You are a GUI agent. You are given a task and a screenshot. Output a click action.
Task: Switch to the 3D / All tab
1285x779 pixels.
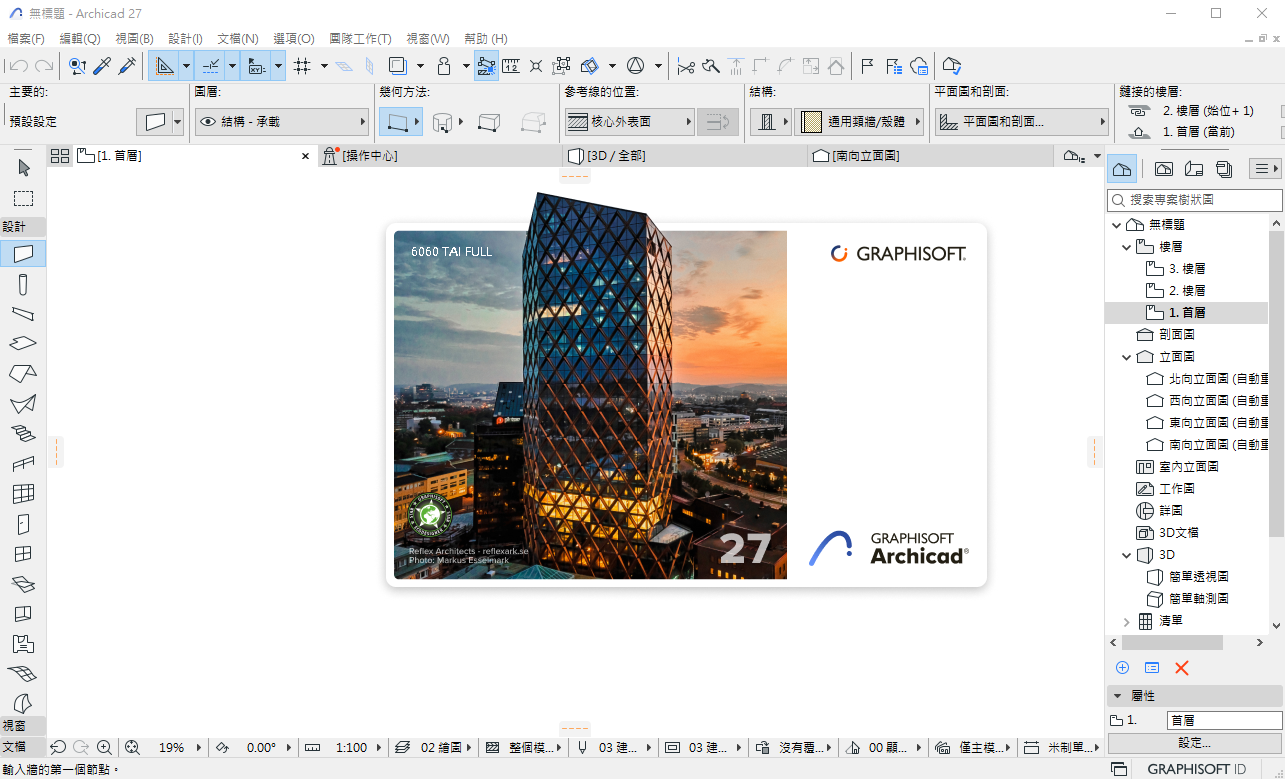click(x=685, y=156)
